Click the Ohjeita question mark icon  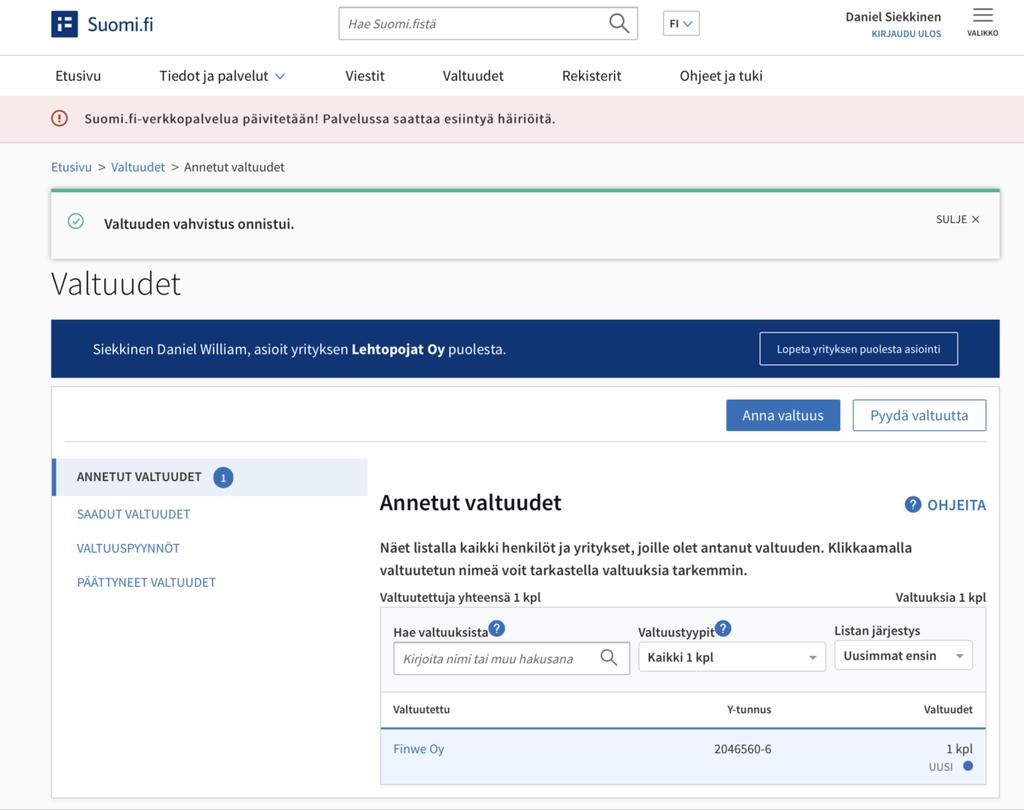pos(912,504)
